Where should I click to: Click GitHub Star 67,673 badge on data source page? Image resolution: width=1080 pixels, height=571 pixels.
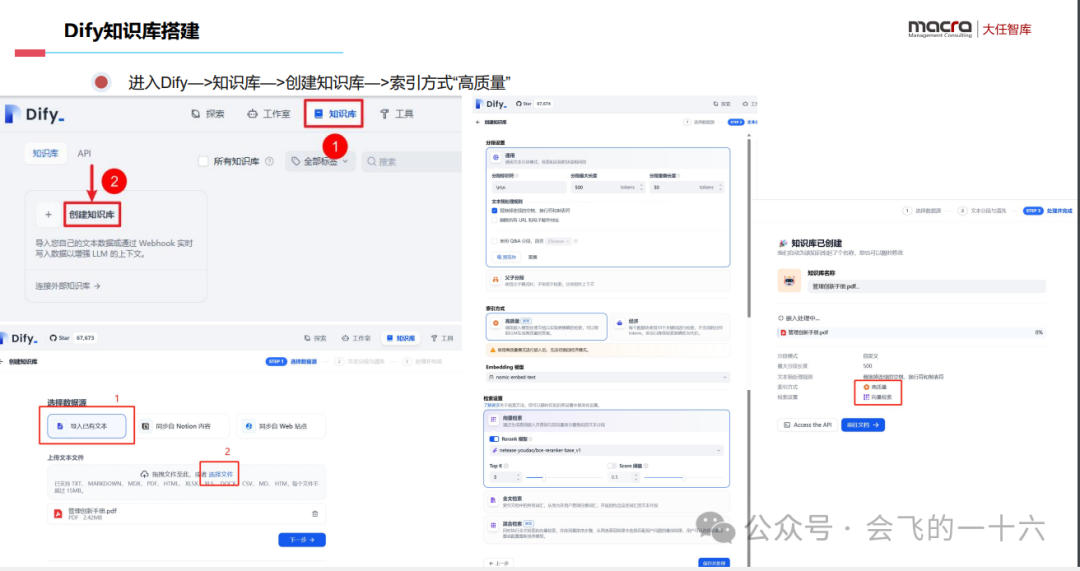[x=72, y=338]
